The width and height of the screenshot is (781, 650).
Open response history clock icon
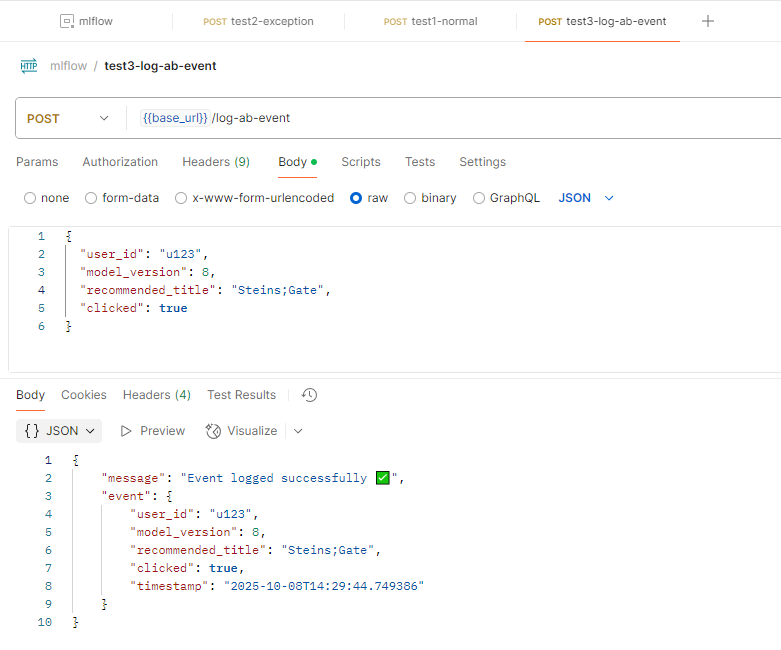click(x=310, y=395)
